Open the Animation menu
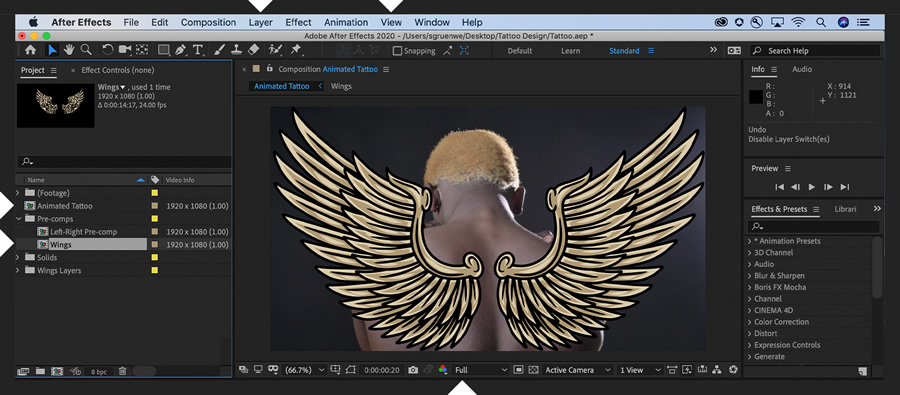This screenshot has height=395, width=900. pyautogui.click(x=346, y=22)
